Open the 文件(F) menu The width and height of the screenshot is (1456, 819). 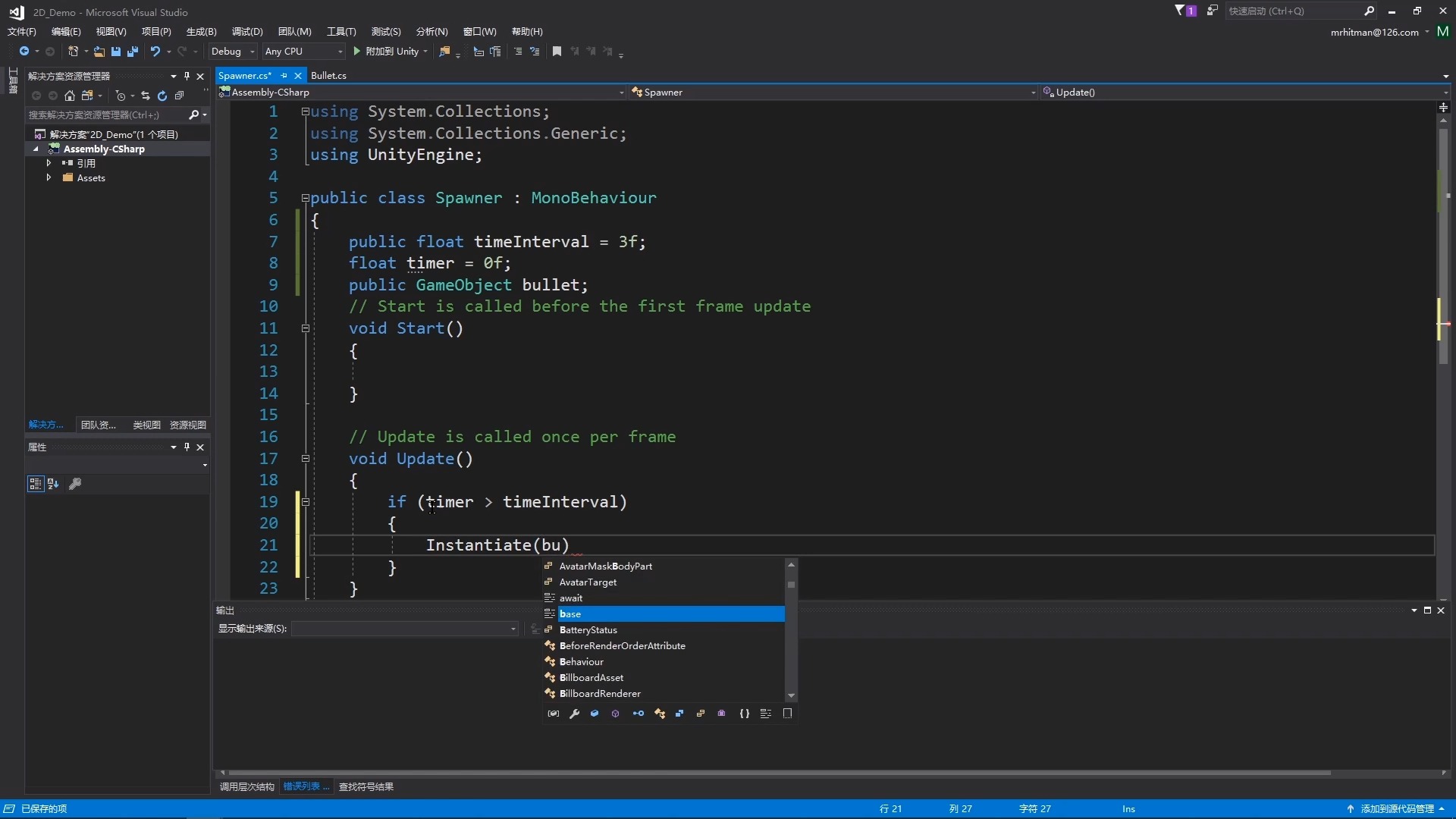[x=22, y=32]
